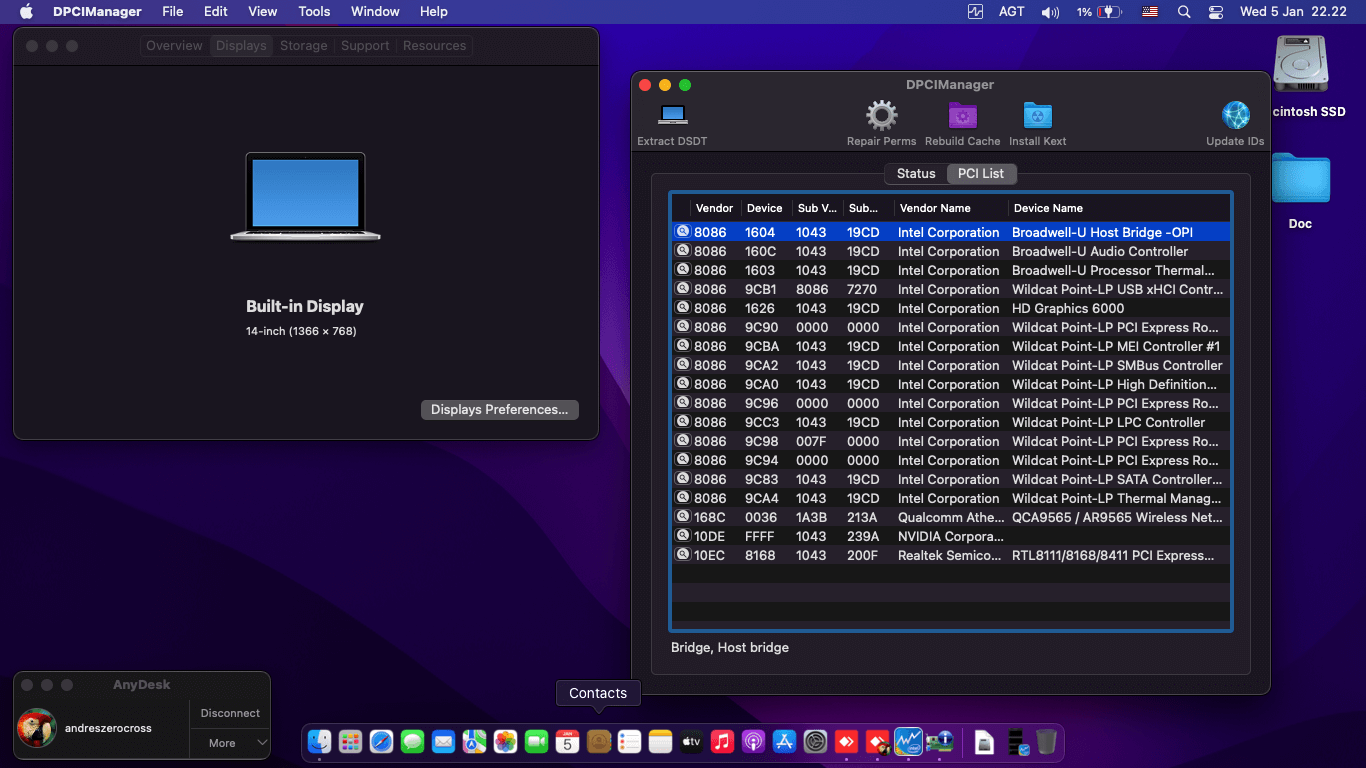The height and width of the screenshot is (768, 1366).
Task: Click the lookup icon beside HD Graphics 6000
Action: tap(683, 308)
